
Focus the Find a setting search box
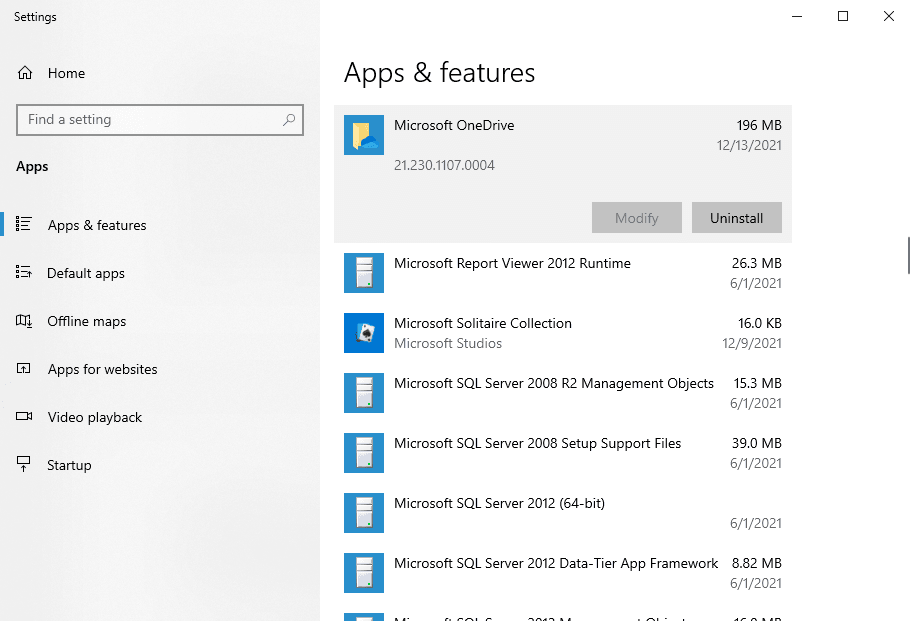[x=160, y=120]
